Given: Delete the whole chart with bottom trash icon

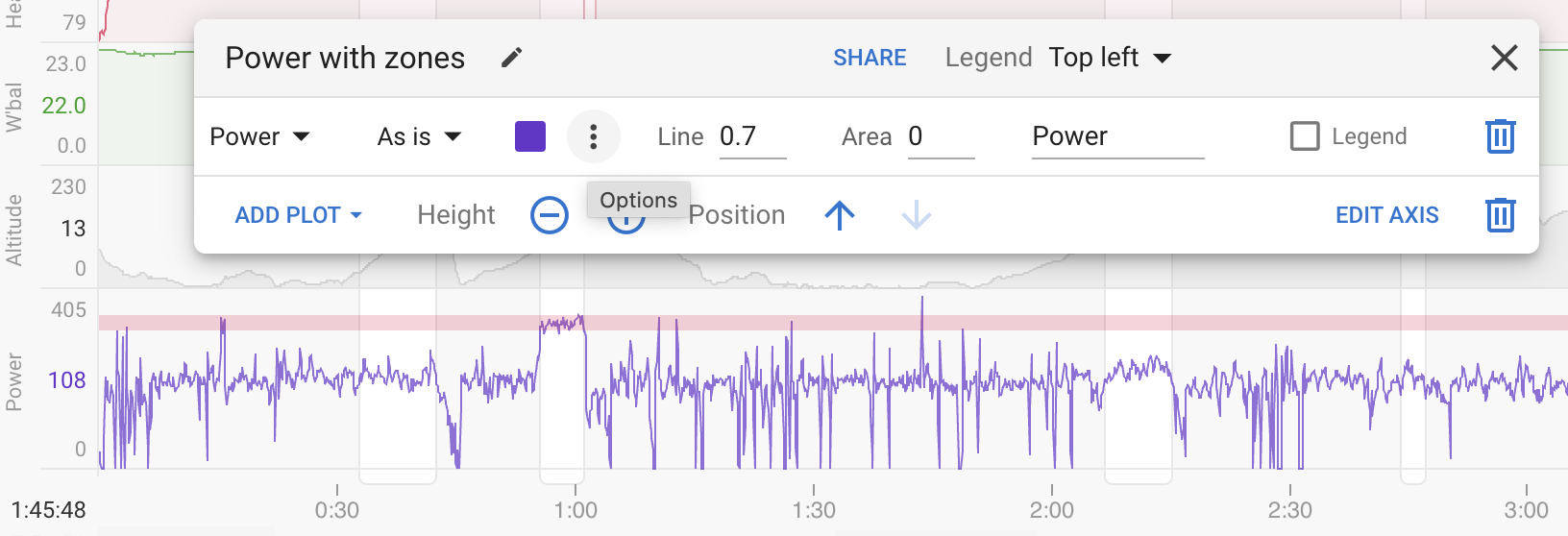Looking at the screenshot, I should tap(1500, 215).
